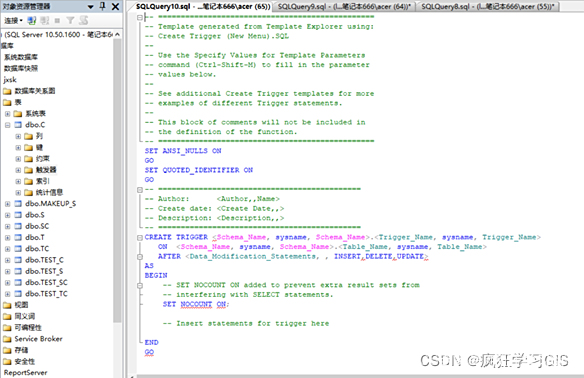Viewport: 584px width, 378px height.
Task: Open the Object Explorer window position dropdown arrow
Action: click(91, 7)
